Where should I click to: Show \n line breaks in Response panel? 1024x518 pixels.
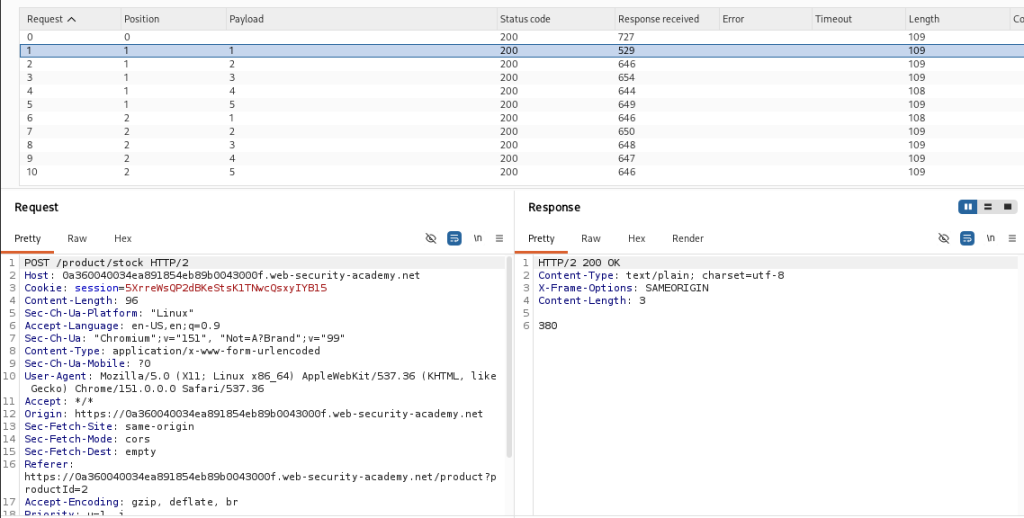click(991, 238)
